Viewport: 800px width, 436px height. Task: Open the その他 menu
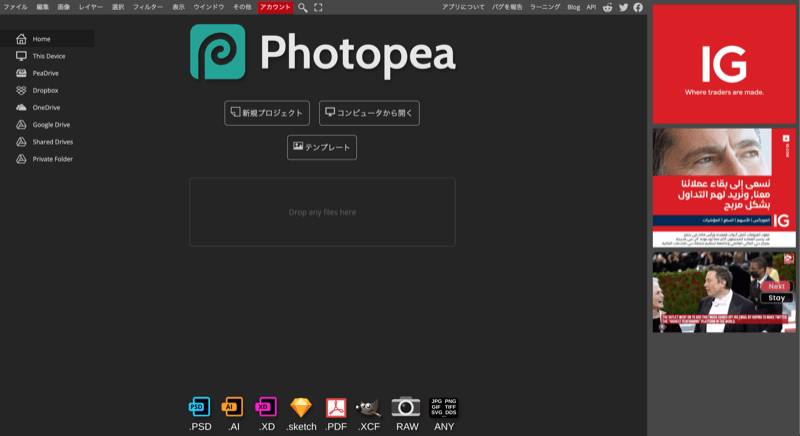pos(242,7)
